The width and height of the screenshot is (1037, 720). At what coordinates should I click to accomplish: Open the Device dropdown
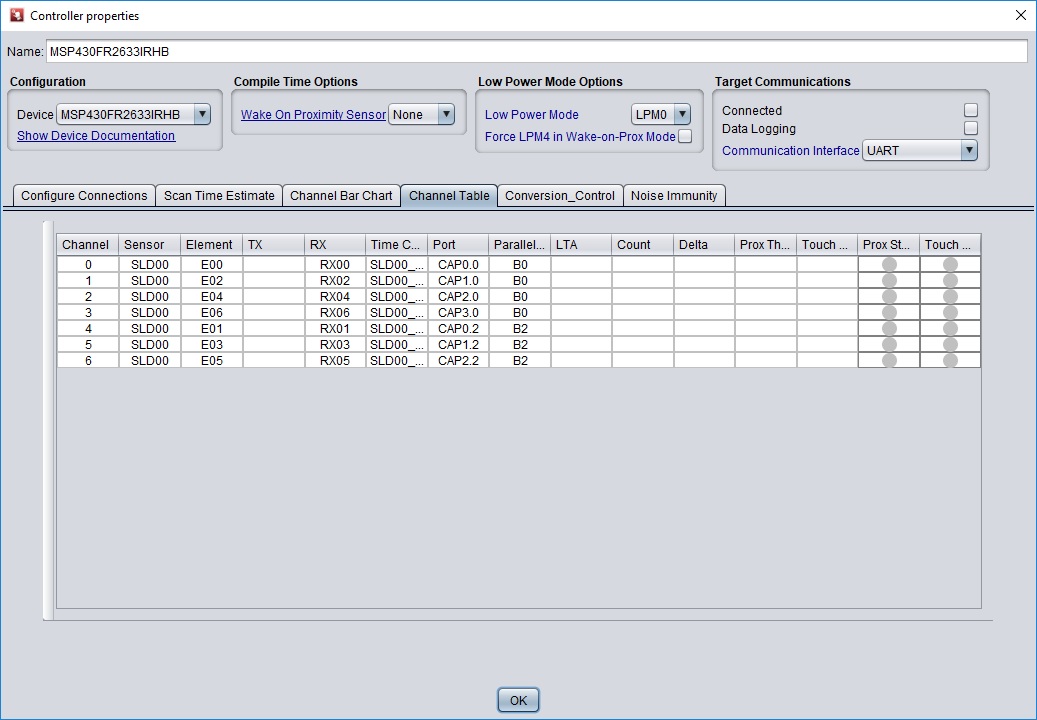(x=134, y=114)
